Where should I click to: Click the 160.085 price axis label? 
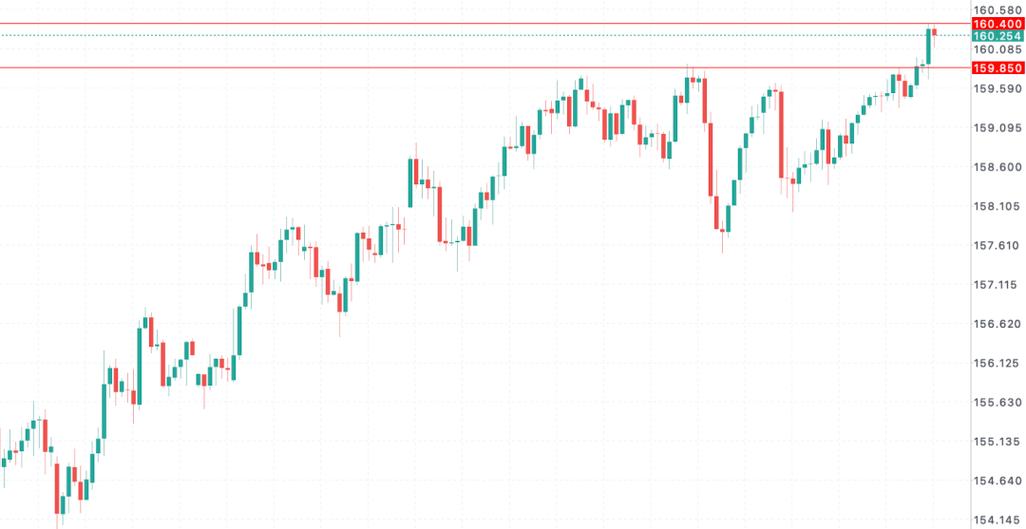tap(997, 49)
